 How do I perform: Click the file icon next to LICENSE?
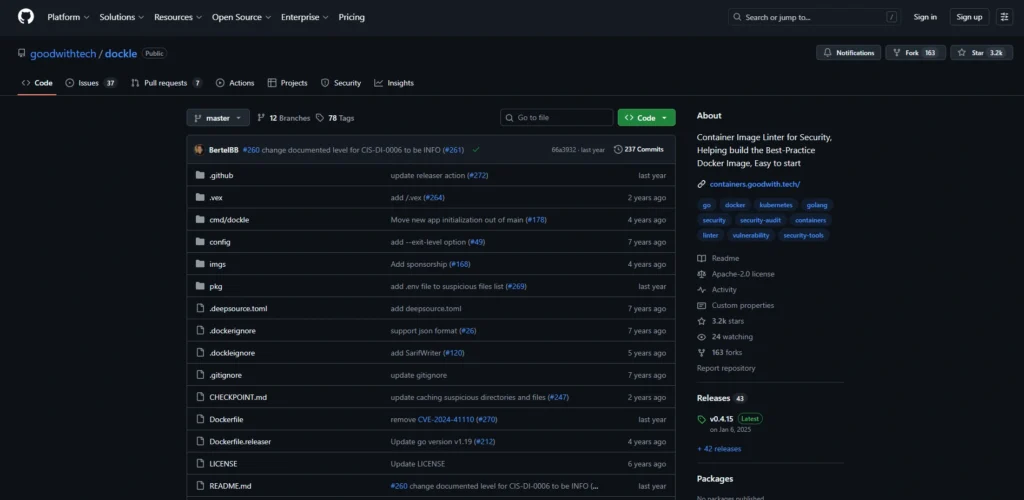click(200, 463)
